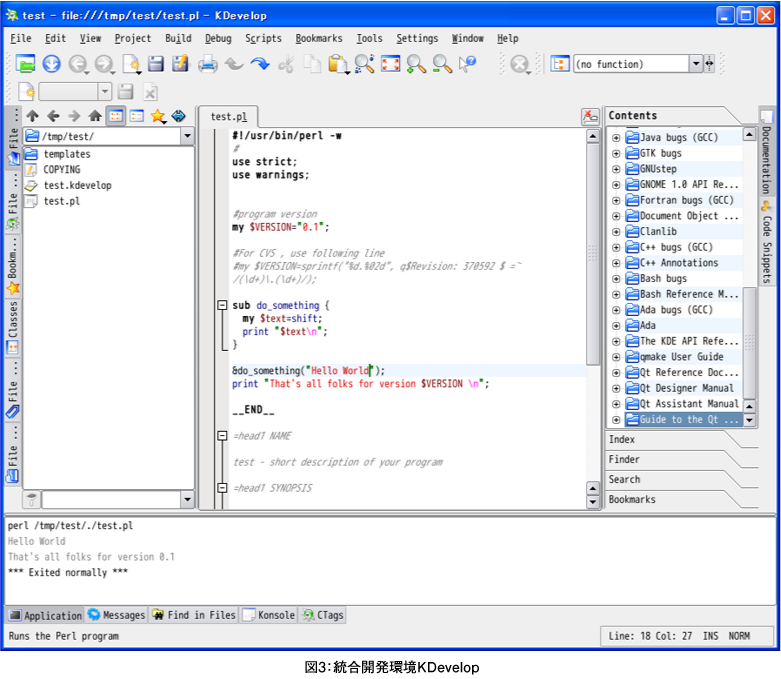Open the /tmp/test/ path dropdown
The height and width of the screenshot is (679, 781).
click(x=187, y=136)
